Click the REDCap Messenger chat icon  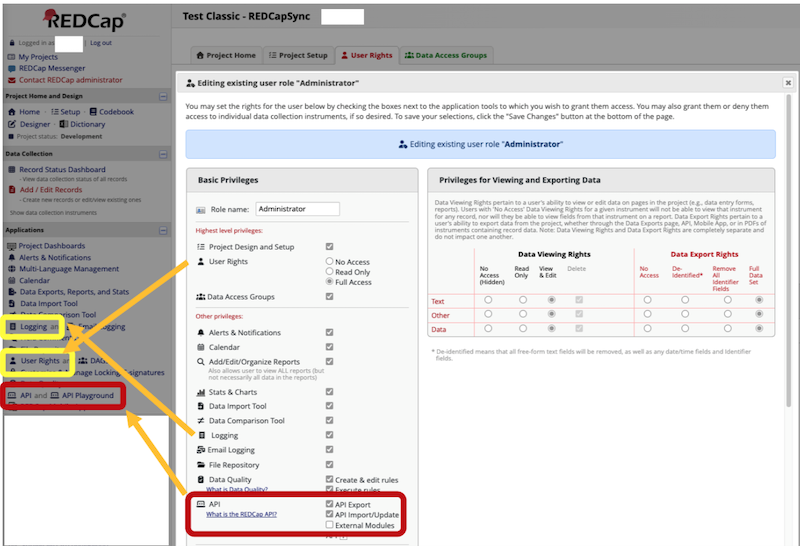click(12, 68)
